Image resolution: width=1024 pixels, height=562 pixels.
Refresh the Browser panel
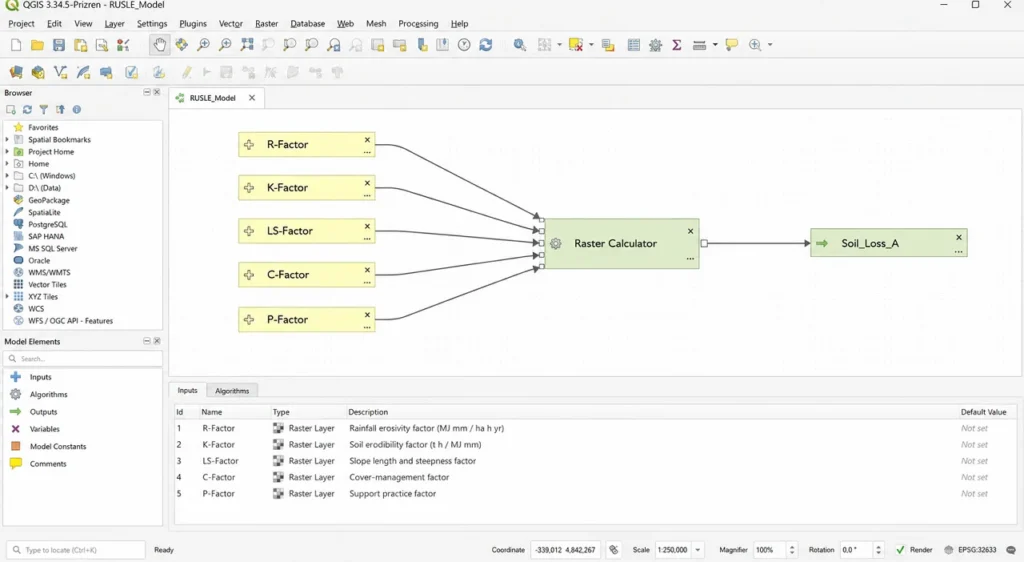pyautogui.click(x=27, y=110)
